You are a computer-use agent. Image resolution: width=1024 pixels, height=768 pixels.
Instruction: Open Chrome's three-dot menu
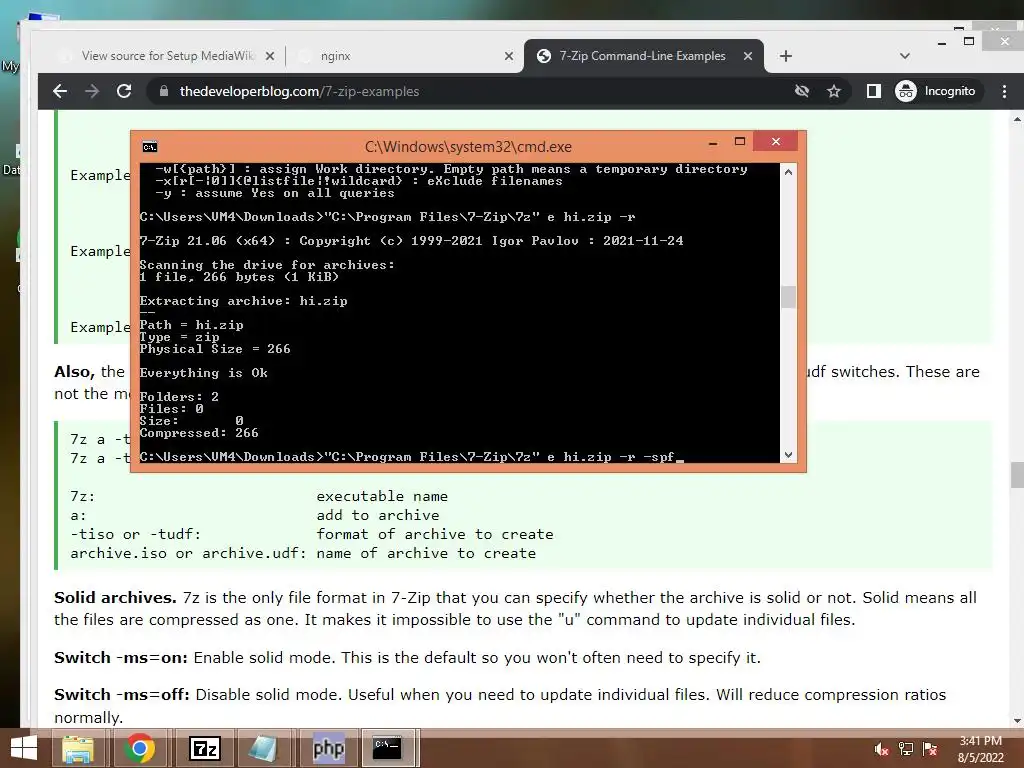pyautogui.click(x=1004, y=91)
